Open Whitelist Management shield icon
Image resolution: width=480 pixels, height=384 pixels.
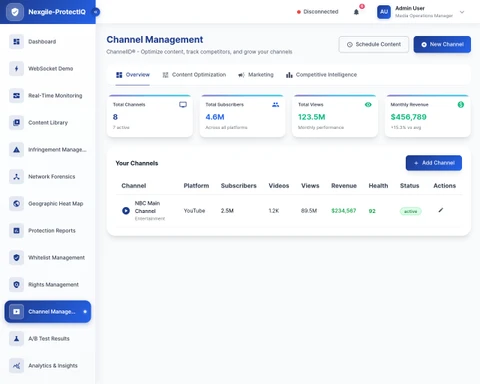pyautogui.click(x=16, y=258)
